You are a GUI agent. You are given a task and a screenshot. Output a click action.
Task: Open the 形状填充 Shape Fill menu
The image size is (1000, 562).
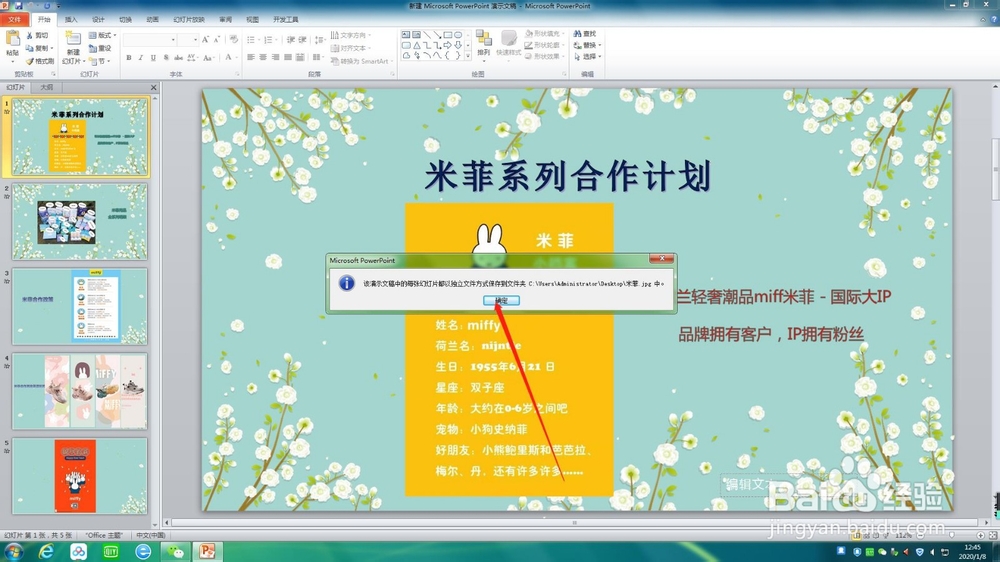tap(543, 34)
